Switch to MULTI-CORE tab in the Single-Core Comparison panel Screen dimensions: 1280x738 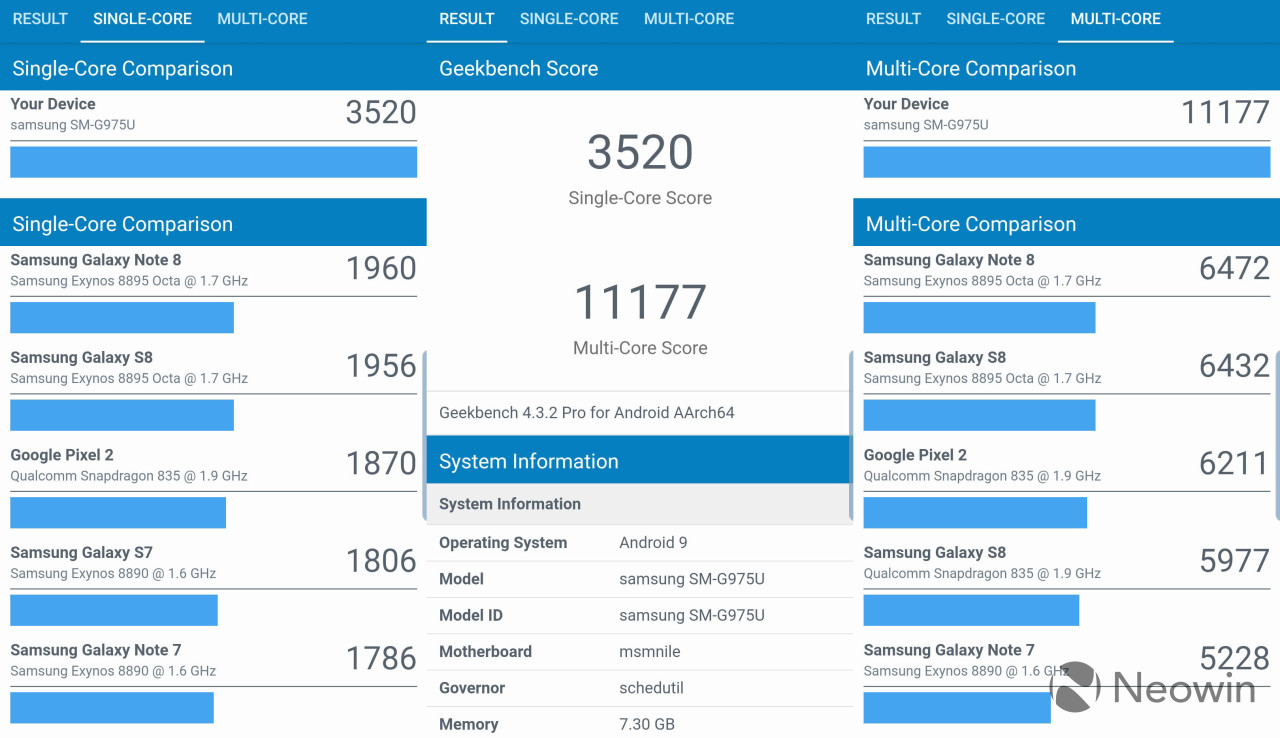pyautogui.click(x=262, y=19)
